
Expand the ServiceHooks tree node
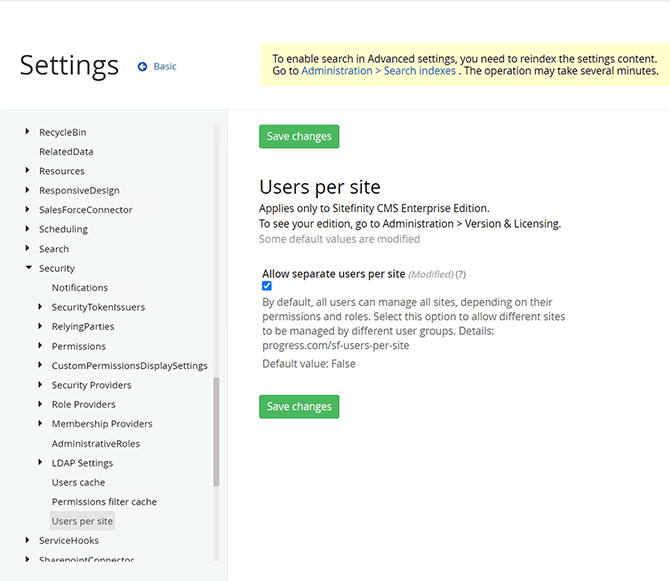point(28,540)
